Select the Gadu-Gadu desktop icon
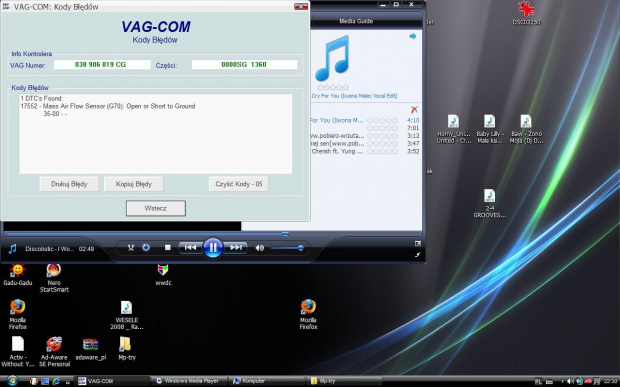 [17, 275]
